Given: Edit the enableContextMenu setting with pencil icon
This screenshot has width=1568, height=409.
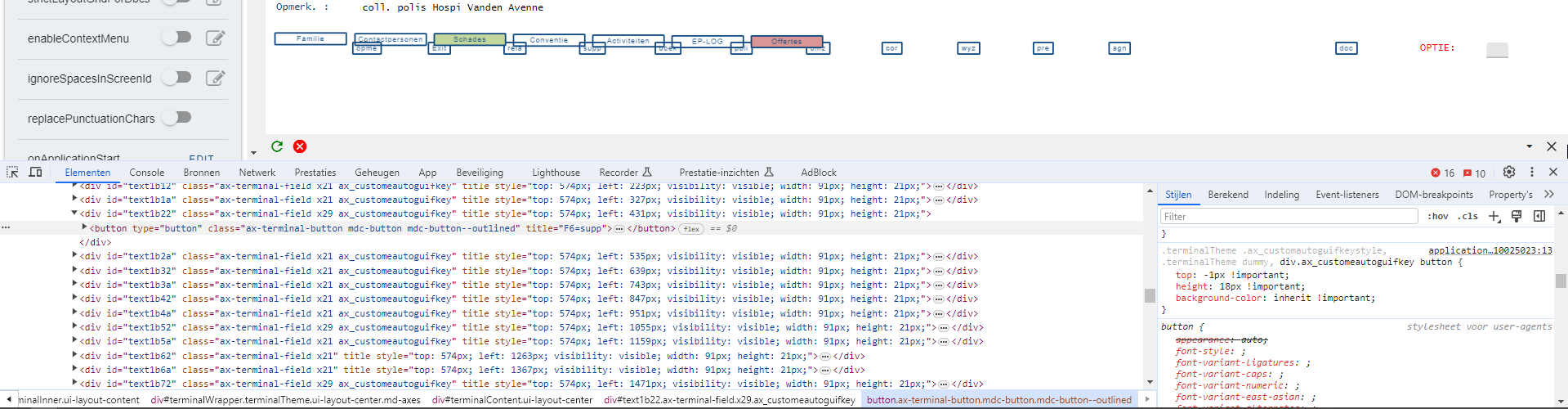Looking at the screenshot, I should [x=215, y=38].
